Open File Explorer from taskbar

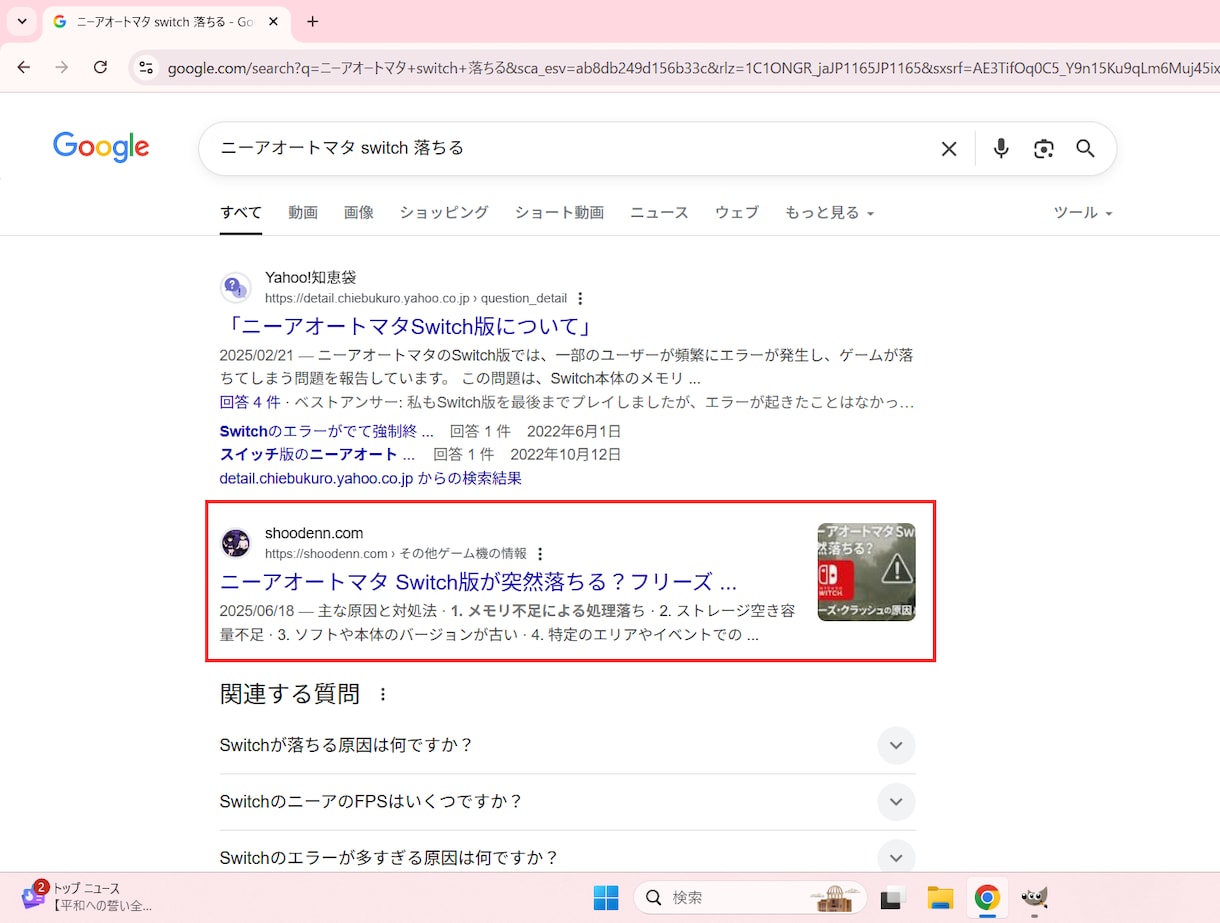pyautogui.click(x=940, y=898)
